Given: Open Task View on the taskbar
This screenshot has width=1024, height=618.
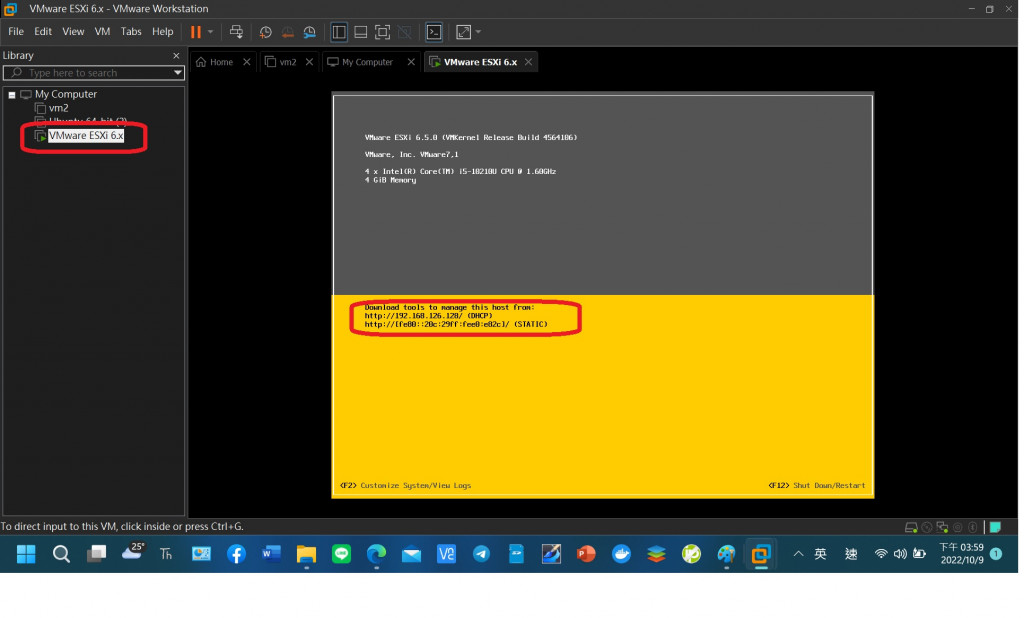Looking at the screenshot, I should pos(97,555).
